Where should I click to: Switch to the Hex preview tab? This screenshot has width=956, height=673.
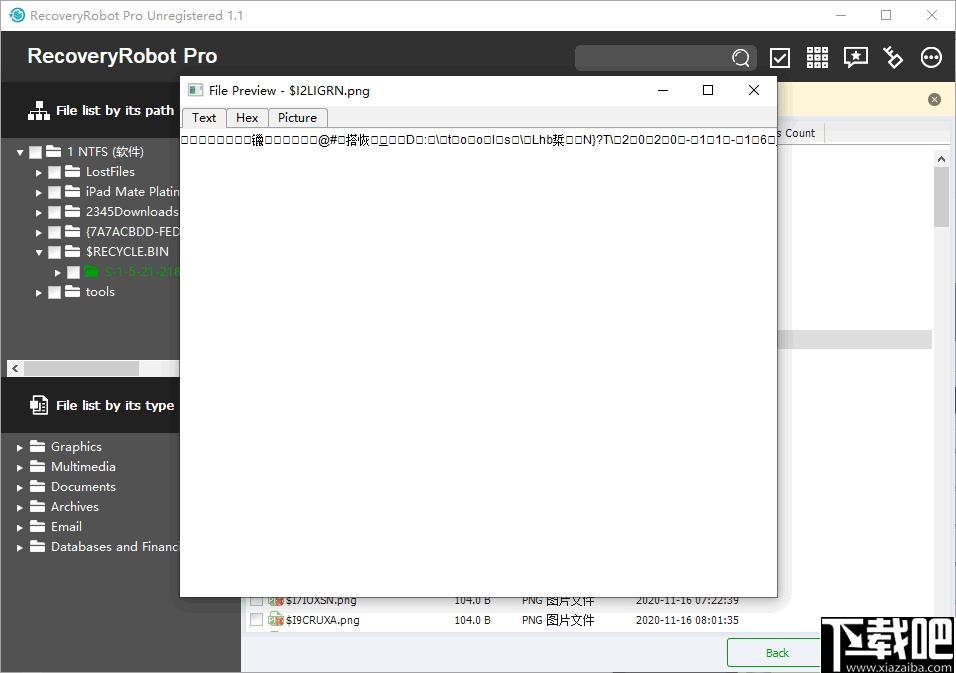(x=247, y=118)
